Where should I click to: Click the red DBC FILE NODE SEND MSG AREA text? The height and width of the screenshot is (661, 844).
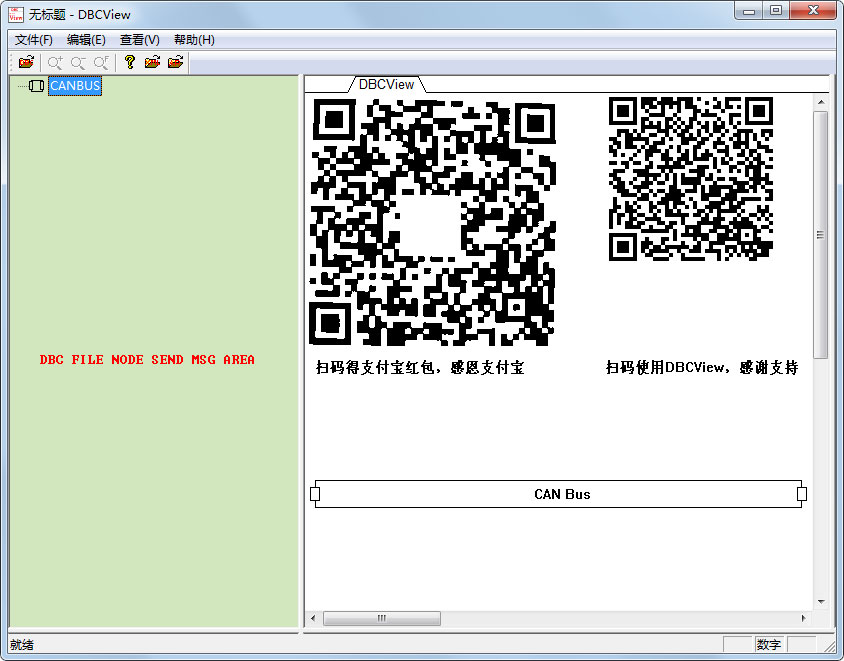coord(147,360)
